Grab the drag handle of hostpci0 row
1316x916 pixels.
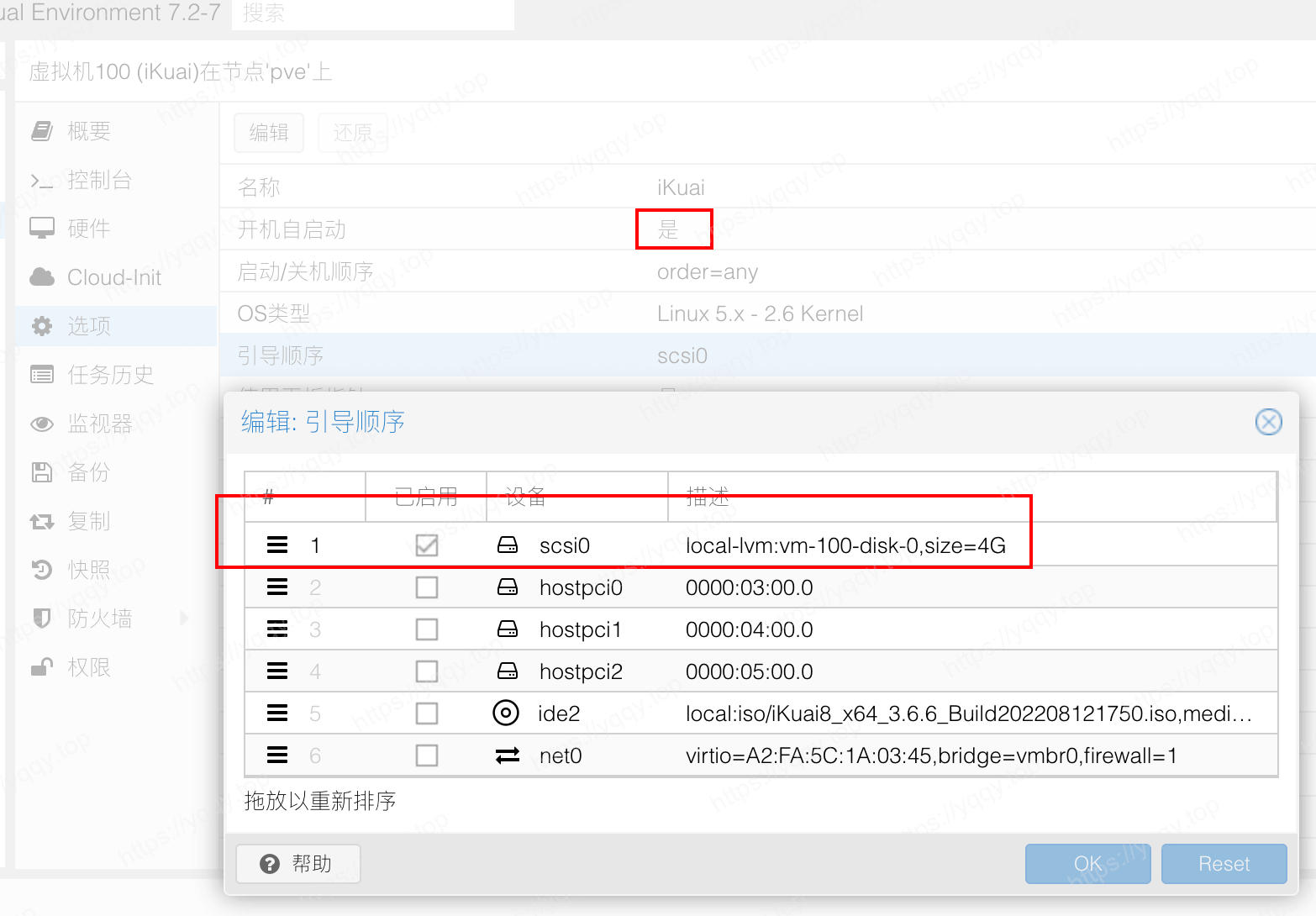tap(277, 587)
